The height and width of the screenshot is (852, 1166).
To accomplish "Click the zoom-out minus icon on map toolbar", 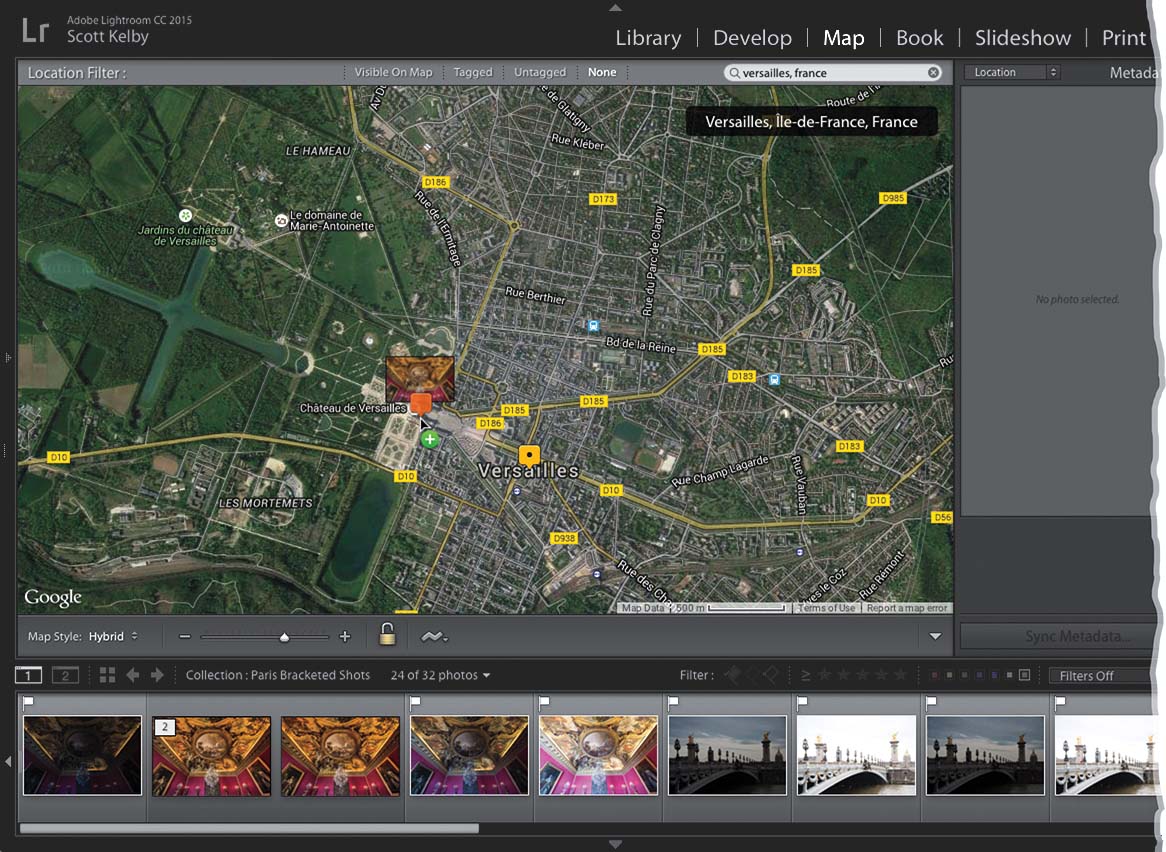I will click(185, 636).
